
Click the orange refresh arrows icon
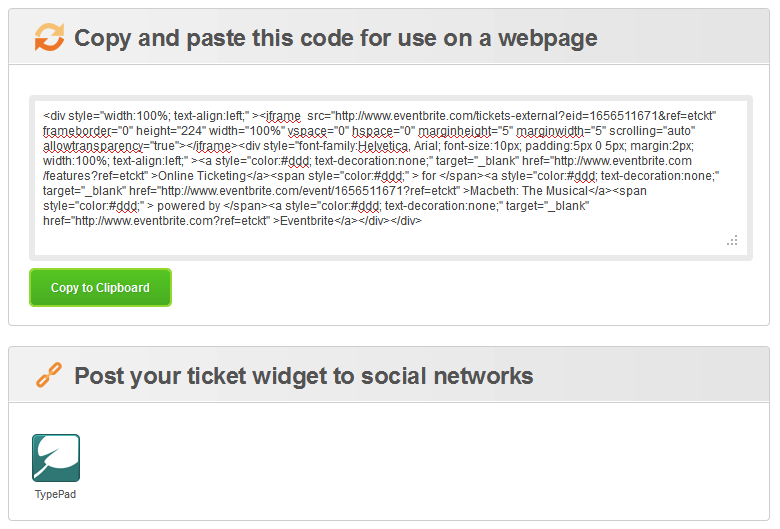[x=49, y=37]
